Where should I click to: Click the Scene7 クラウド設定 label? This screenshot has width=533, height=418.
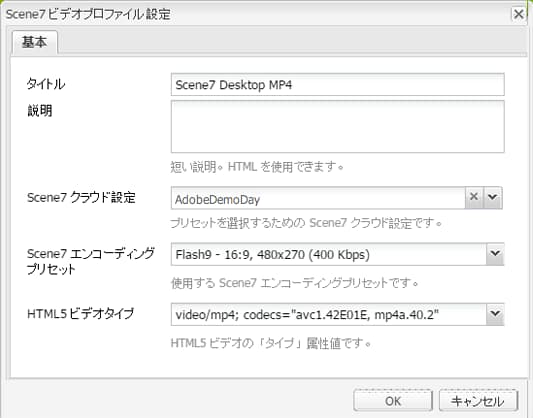(x=81, y=197)
